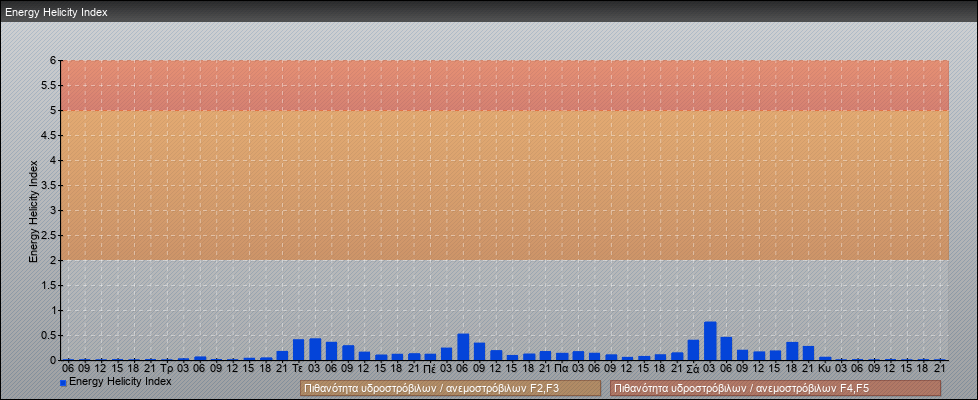Click the y-axis value 0.5
This screenshot has height=400, width=978.
[x=49, y=335]
